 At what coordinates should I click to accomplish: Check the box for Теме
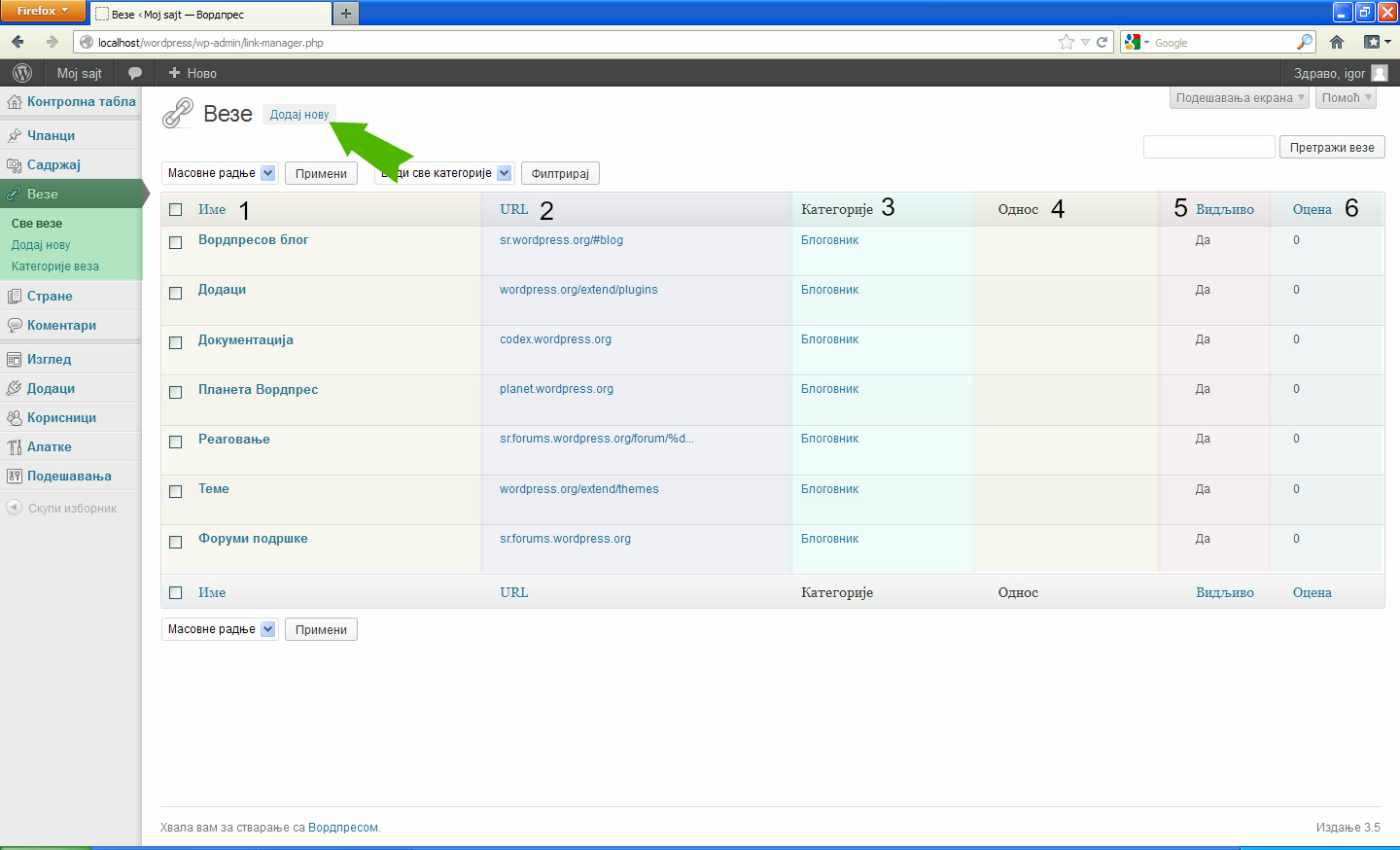point(176,491)
